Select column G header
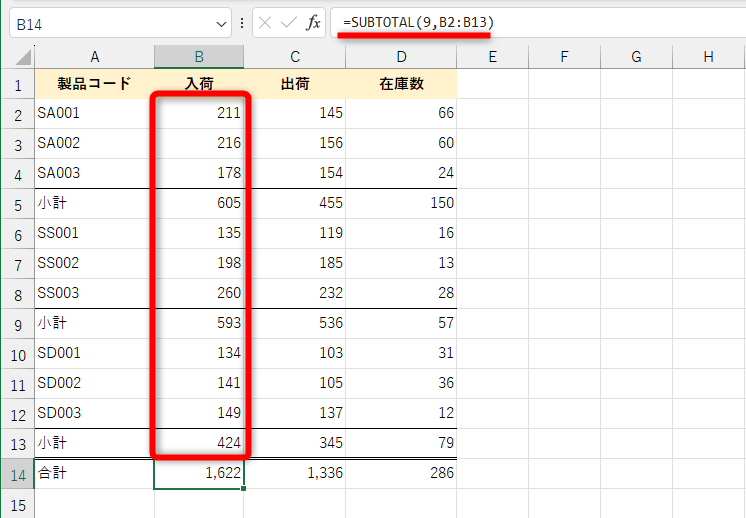Image resolution: width=746 pixels, height=518 pixels. click(x=636, y=57)
